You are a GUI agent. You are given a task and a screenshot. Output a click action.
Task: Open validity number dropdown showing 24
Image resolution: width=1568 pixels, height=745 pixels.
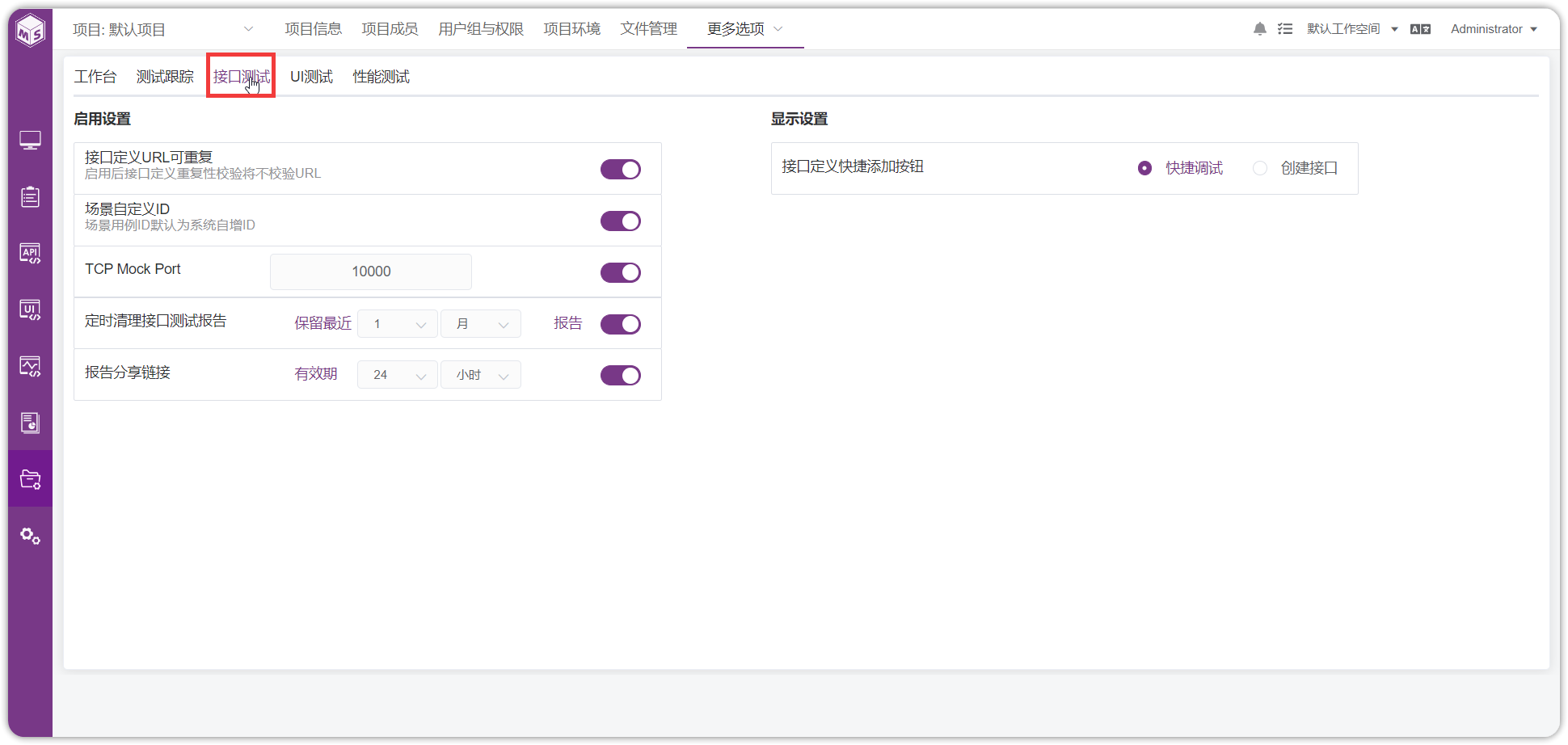pos(398,375)
